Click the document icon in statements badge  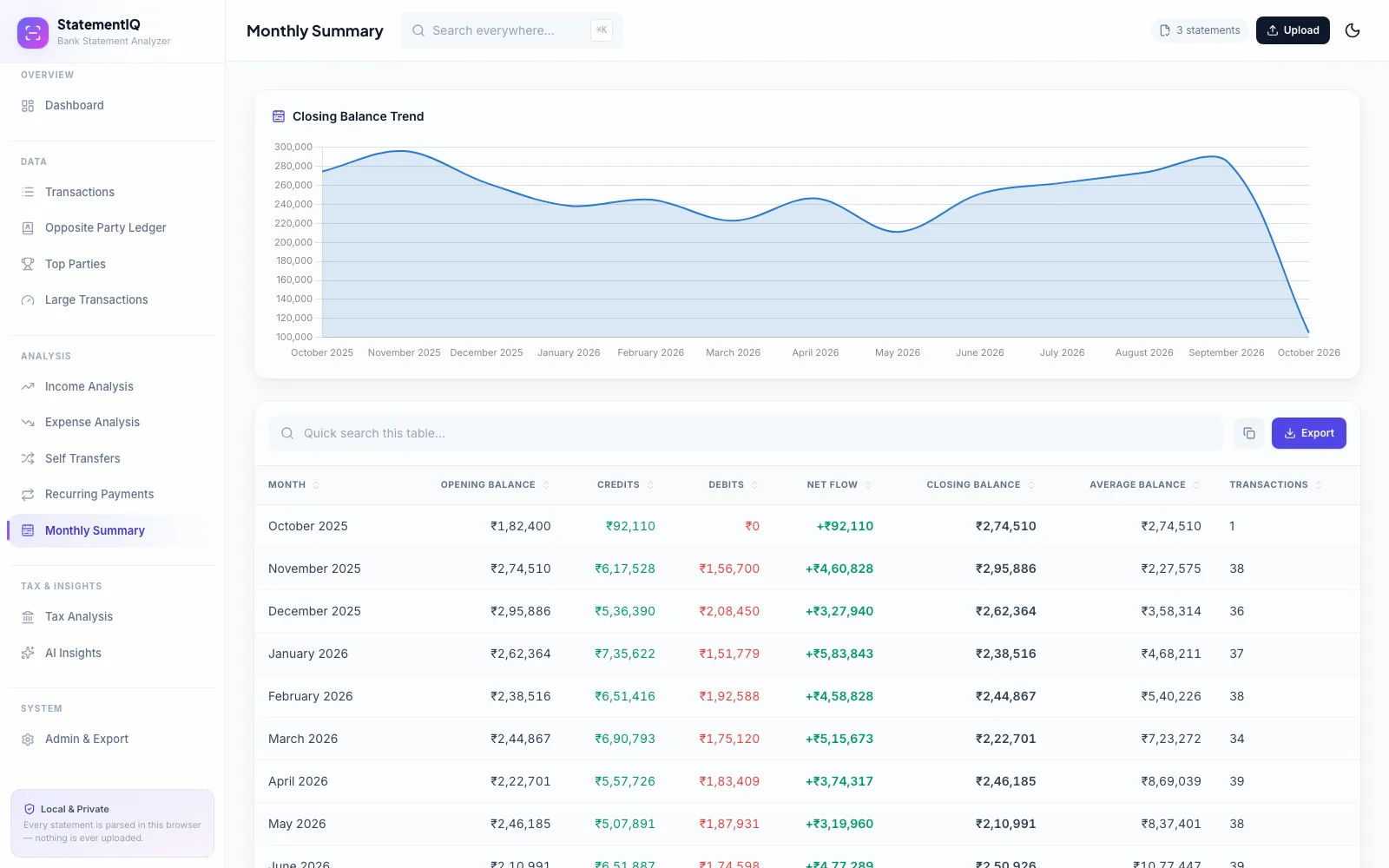(x=1165, y=30)
